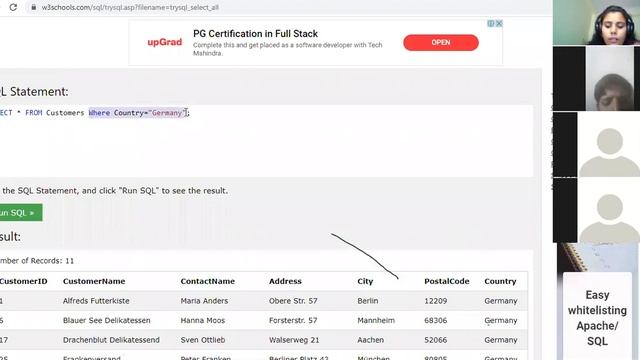Screen dimensions: 640x360
Task: Click inside the SQL statement editor
Action: click(x=267, y=141)
